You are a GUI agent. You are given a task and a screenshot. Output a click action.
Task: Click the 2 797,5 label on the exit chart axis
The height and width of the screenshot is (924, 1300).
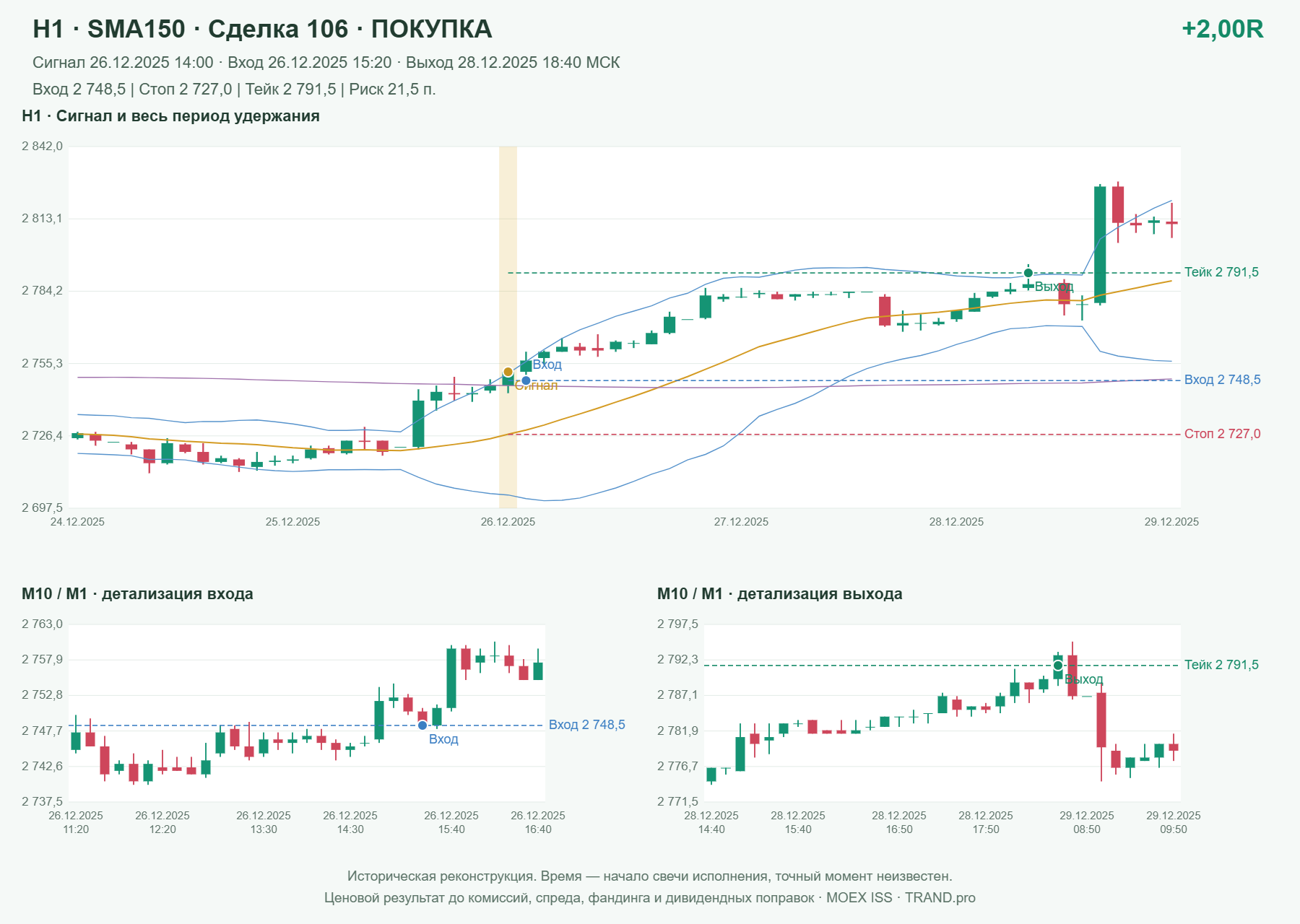pyautogui.click(x=678, y=624)
